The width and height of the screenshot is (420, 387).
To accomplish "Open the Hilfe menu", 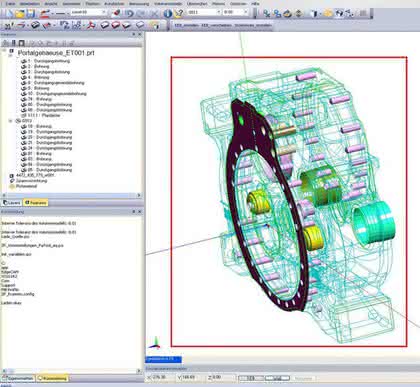I will point(255,4).
